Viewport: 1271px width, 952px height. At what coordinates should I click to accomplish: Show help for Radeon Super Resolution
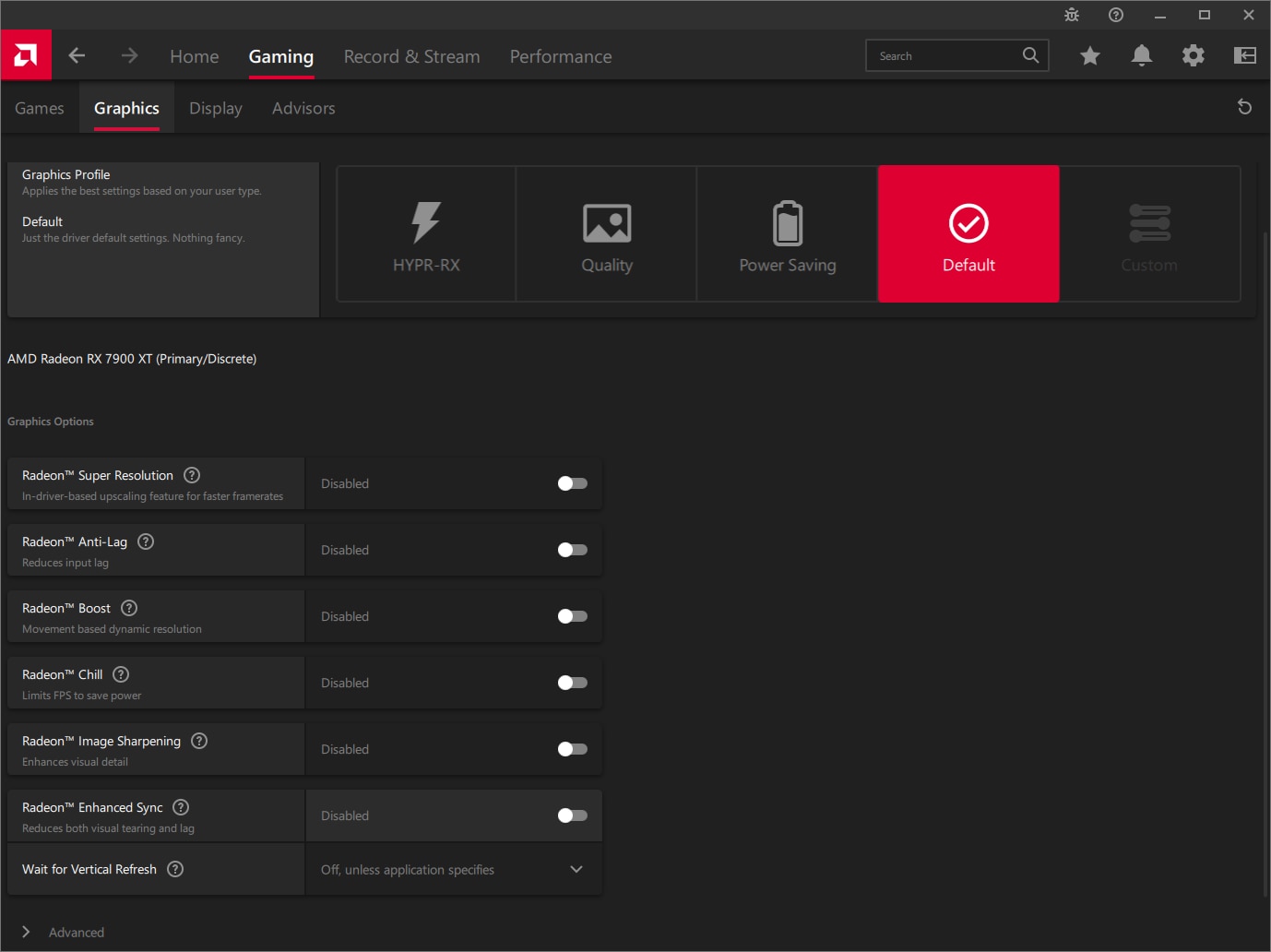(192, 475)
